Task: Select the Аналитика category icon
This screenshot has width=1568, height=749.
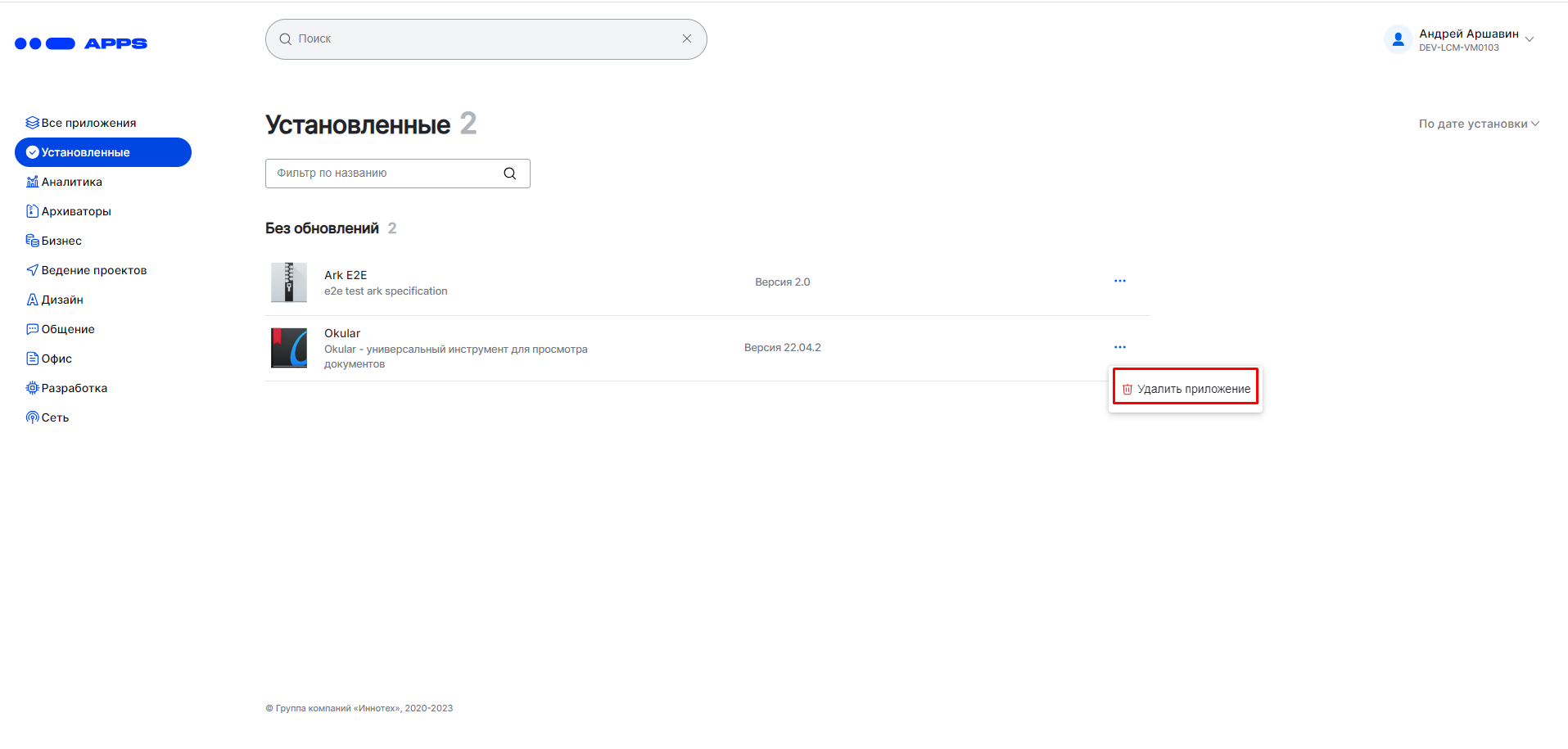Action: pyautogui.click(x=33, y=182)
